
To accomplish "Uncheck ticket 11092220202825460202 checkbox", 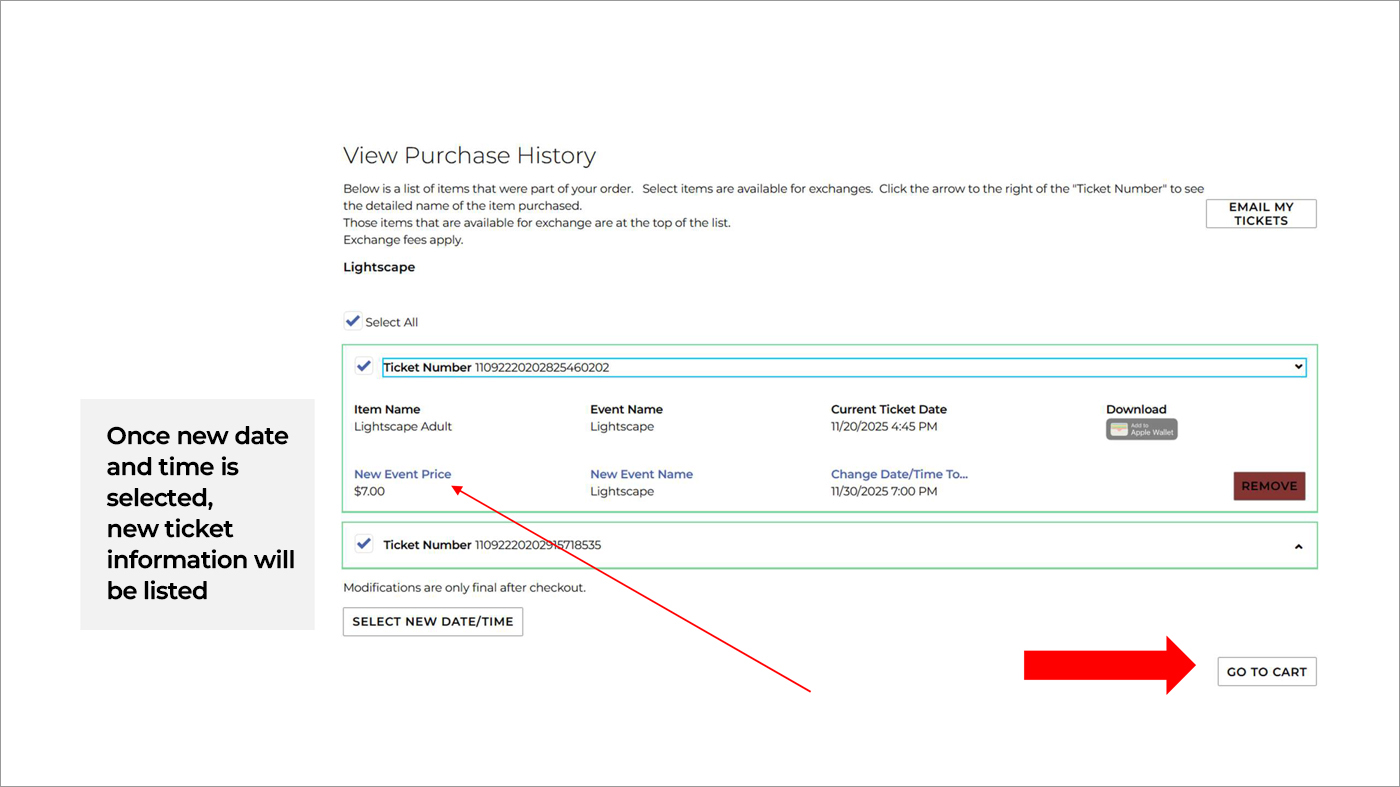I will pos(364,367).
